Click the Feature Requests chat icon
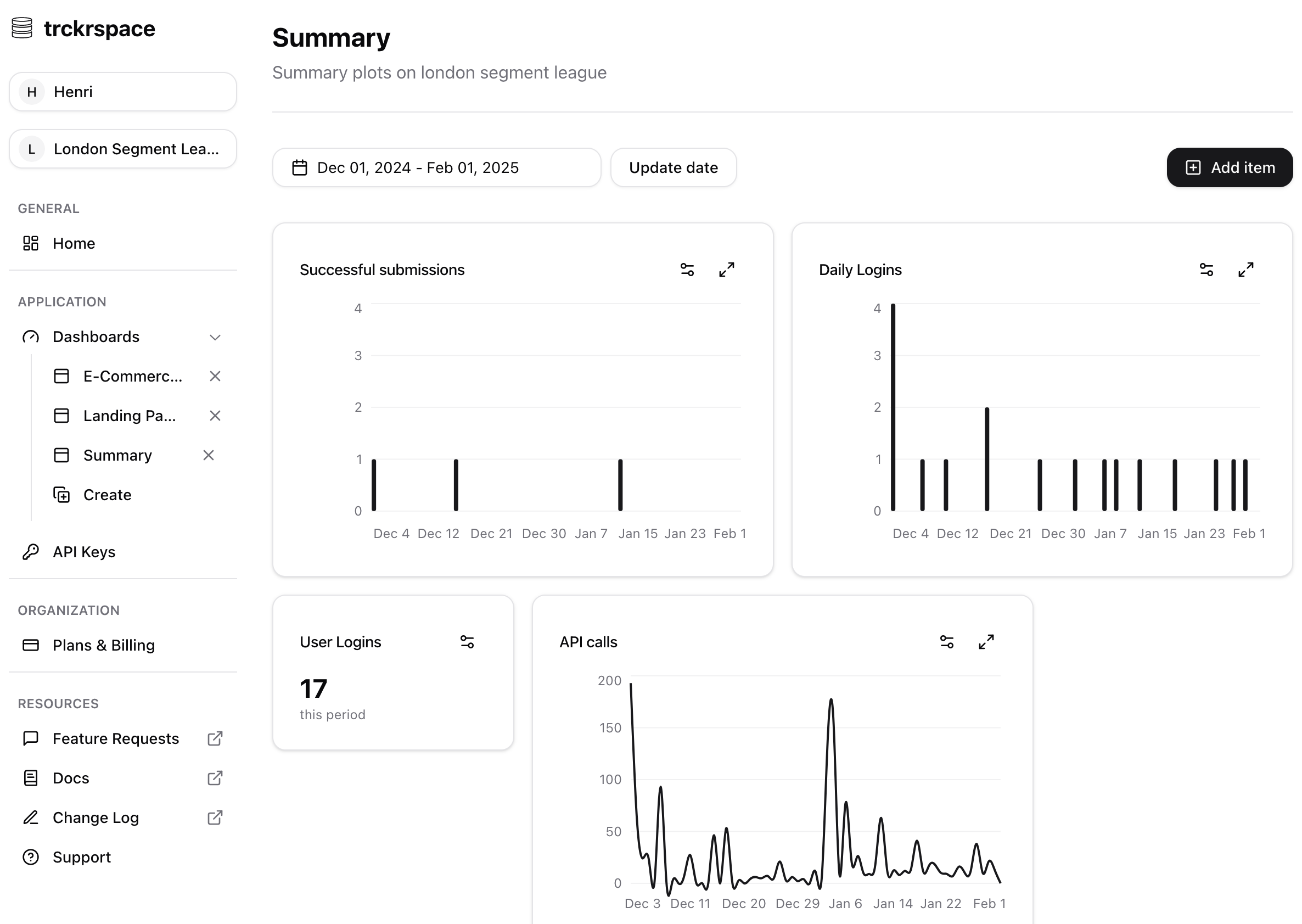 click(x=31, y=738)
